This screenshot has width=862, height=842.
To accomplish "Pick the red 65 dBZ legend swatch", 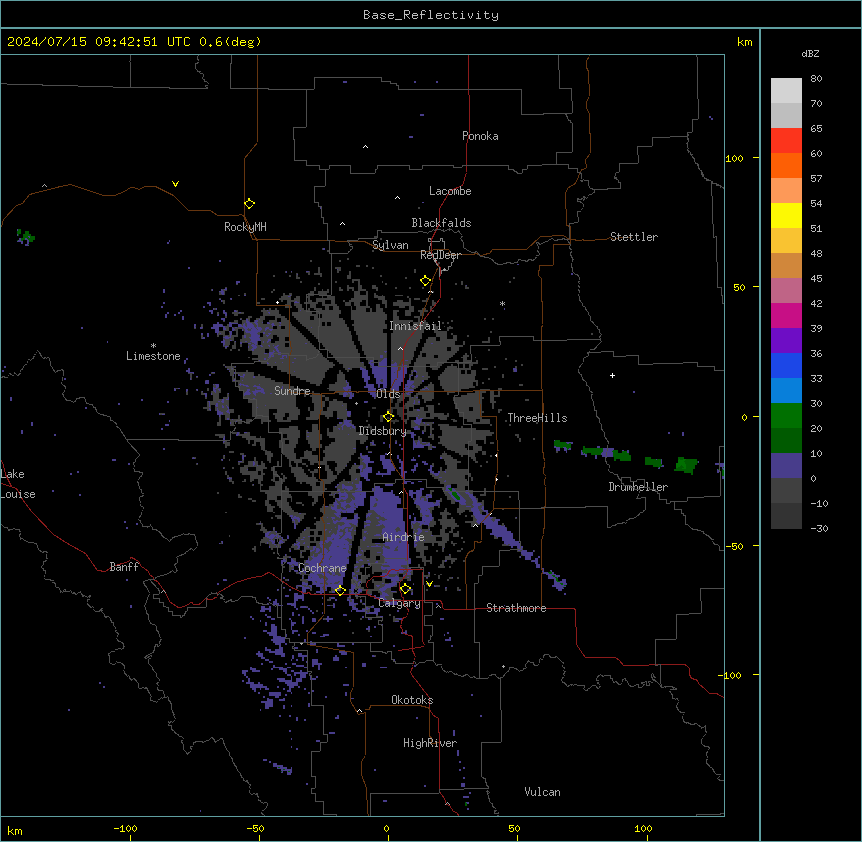I will pyautogui.click(x=786, y=140).
